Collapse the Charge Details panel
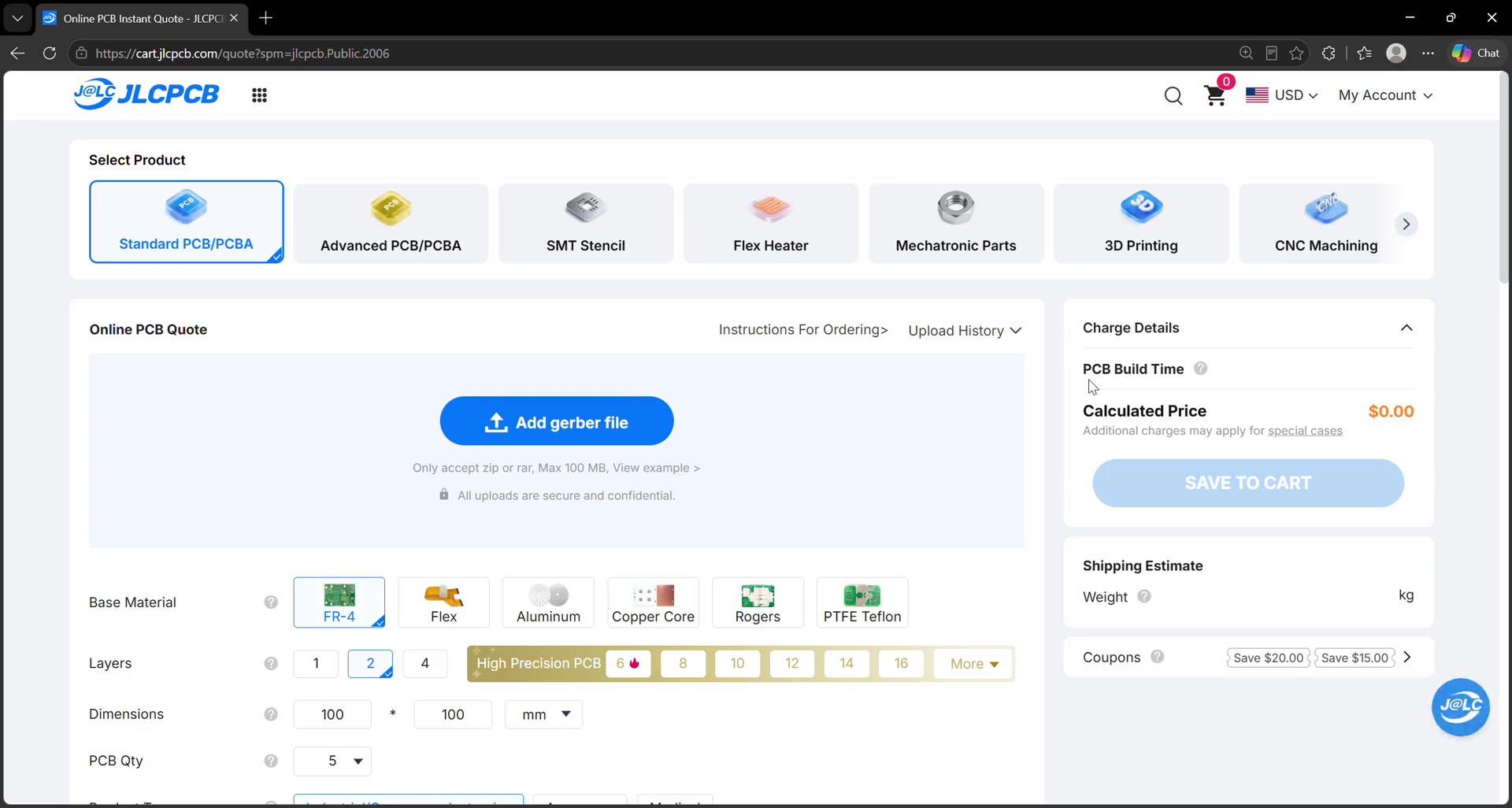 (x=1406, y=328)
